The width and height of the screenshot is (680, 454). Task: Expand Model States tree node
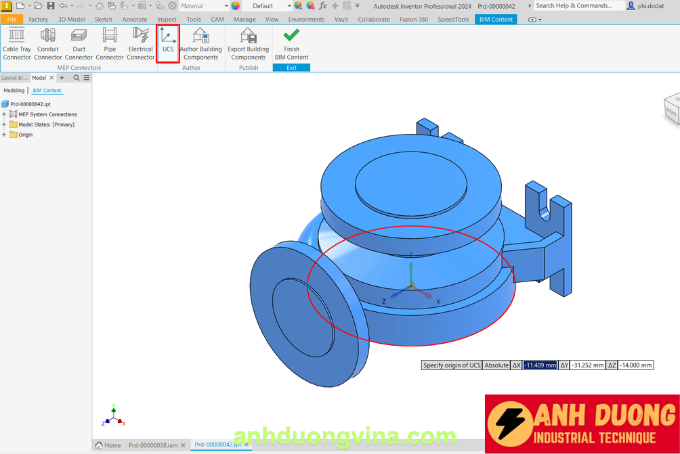(4, 124)
